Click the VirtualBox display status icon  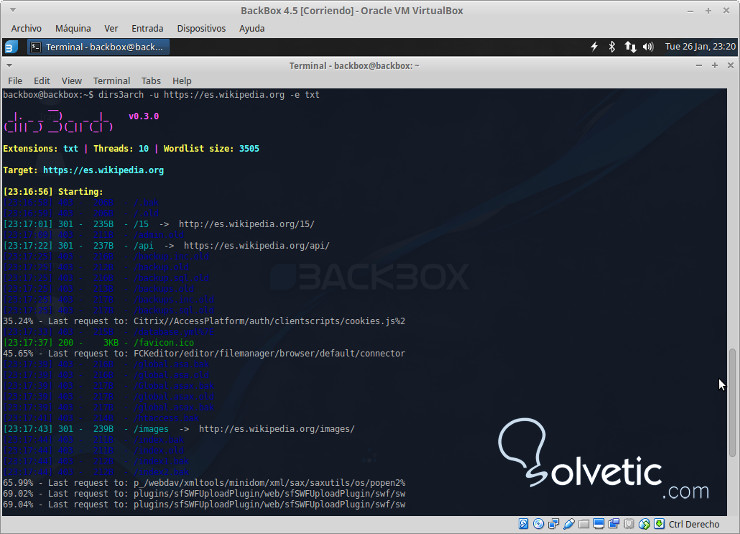pyautogui.click(x=599, y=524)
